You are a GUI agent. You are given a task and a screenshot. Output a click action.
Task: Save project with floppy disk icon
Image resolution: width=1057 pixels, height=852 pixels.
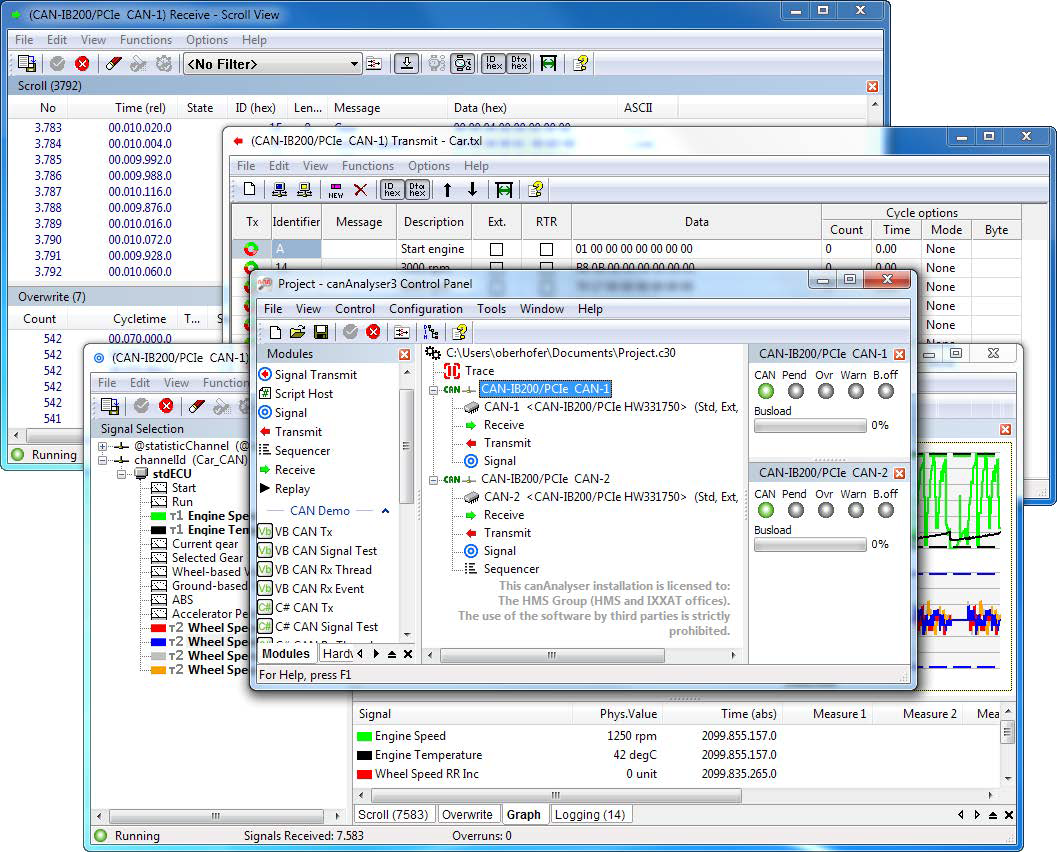(321, 332)
